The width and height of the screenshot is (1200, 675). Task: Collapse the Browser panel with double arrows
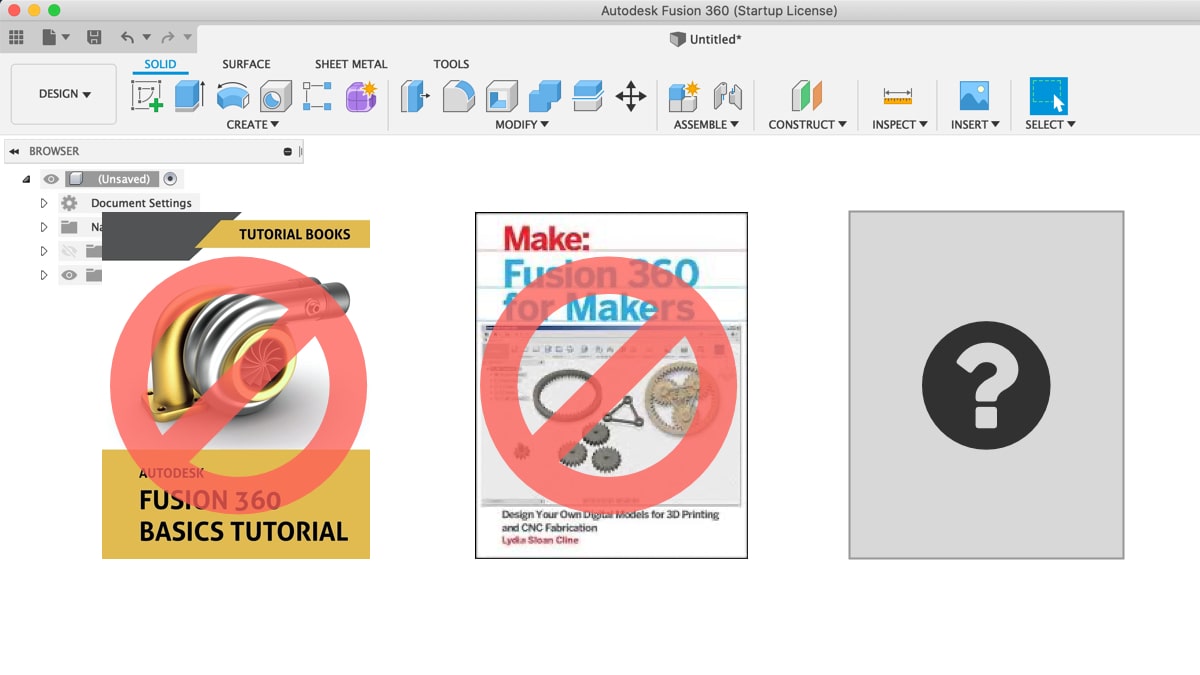pos(14,151)
